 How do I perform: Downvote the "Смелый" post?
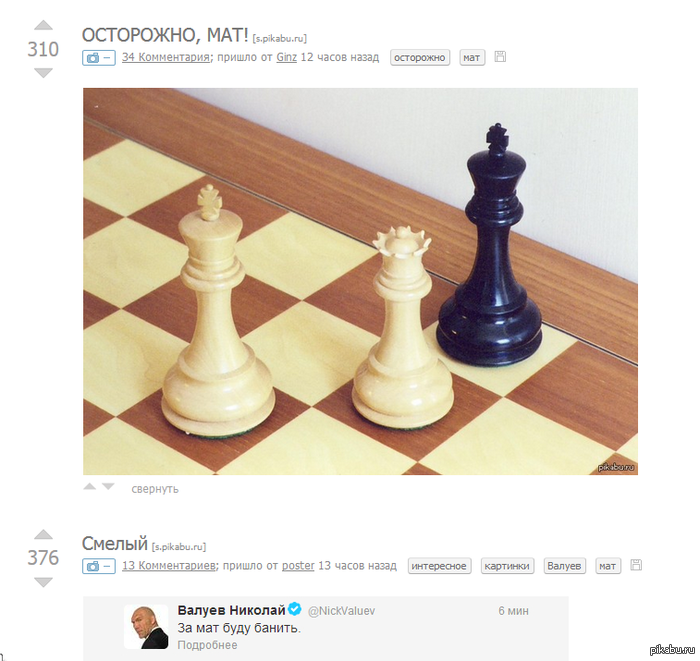tap(43, 582)
